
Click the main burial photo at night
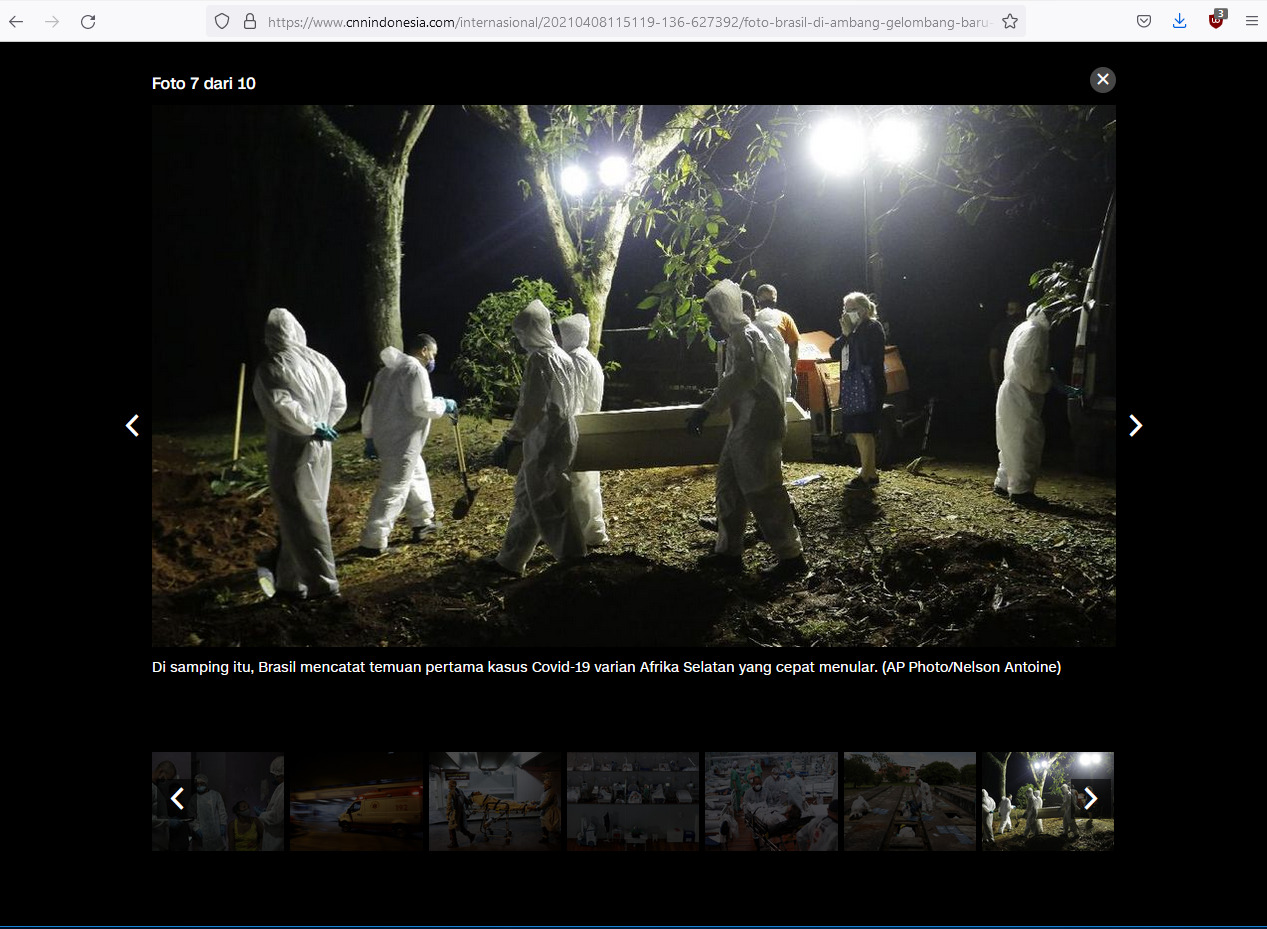click(633, 376)
